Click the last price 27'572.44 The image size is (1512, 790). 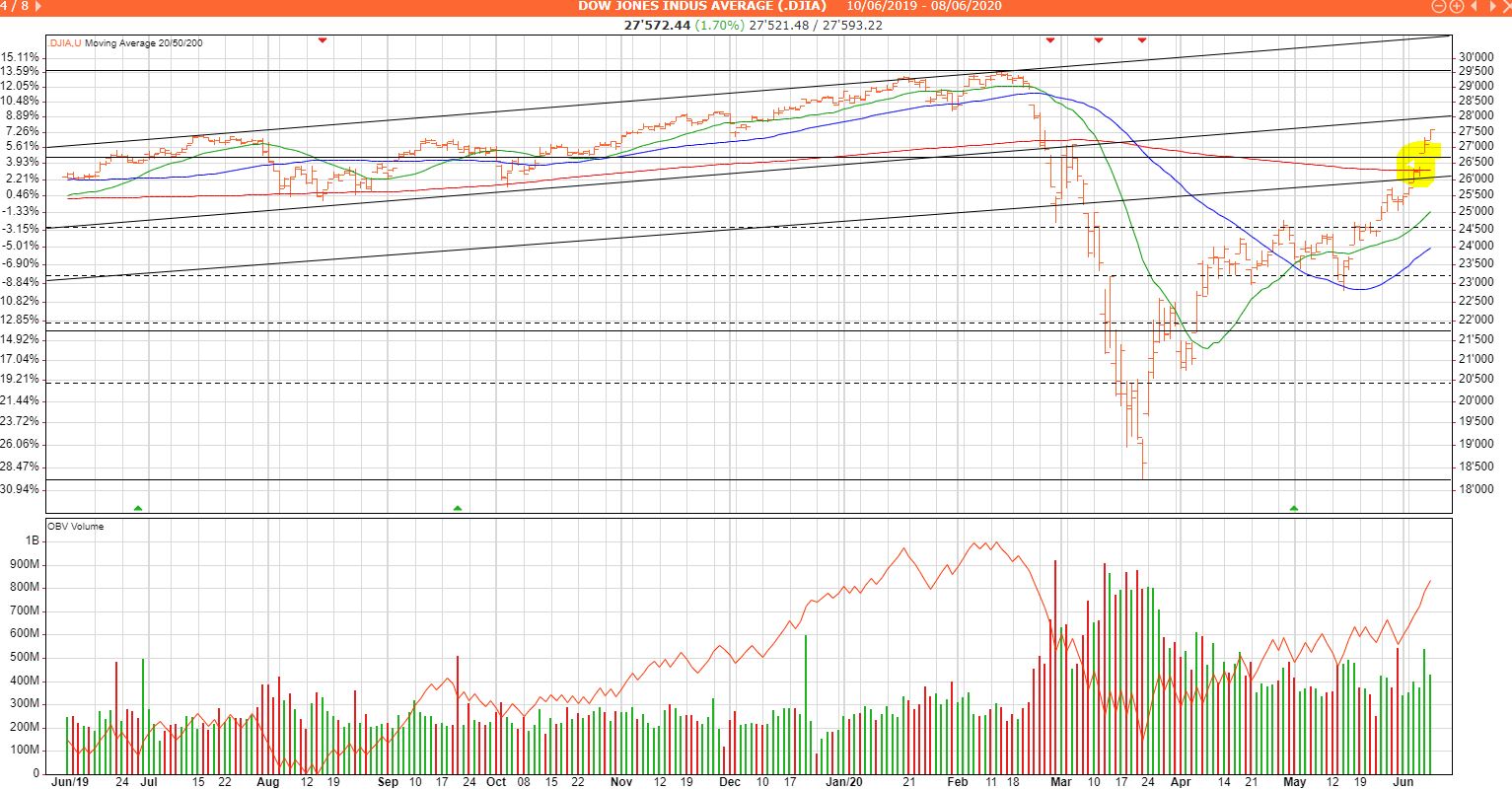click(x=658, y=25)
